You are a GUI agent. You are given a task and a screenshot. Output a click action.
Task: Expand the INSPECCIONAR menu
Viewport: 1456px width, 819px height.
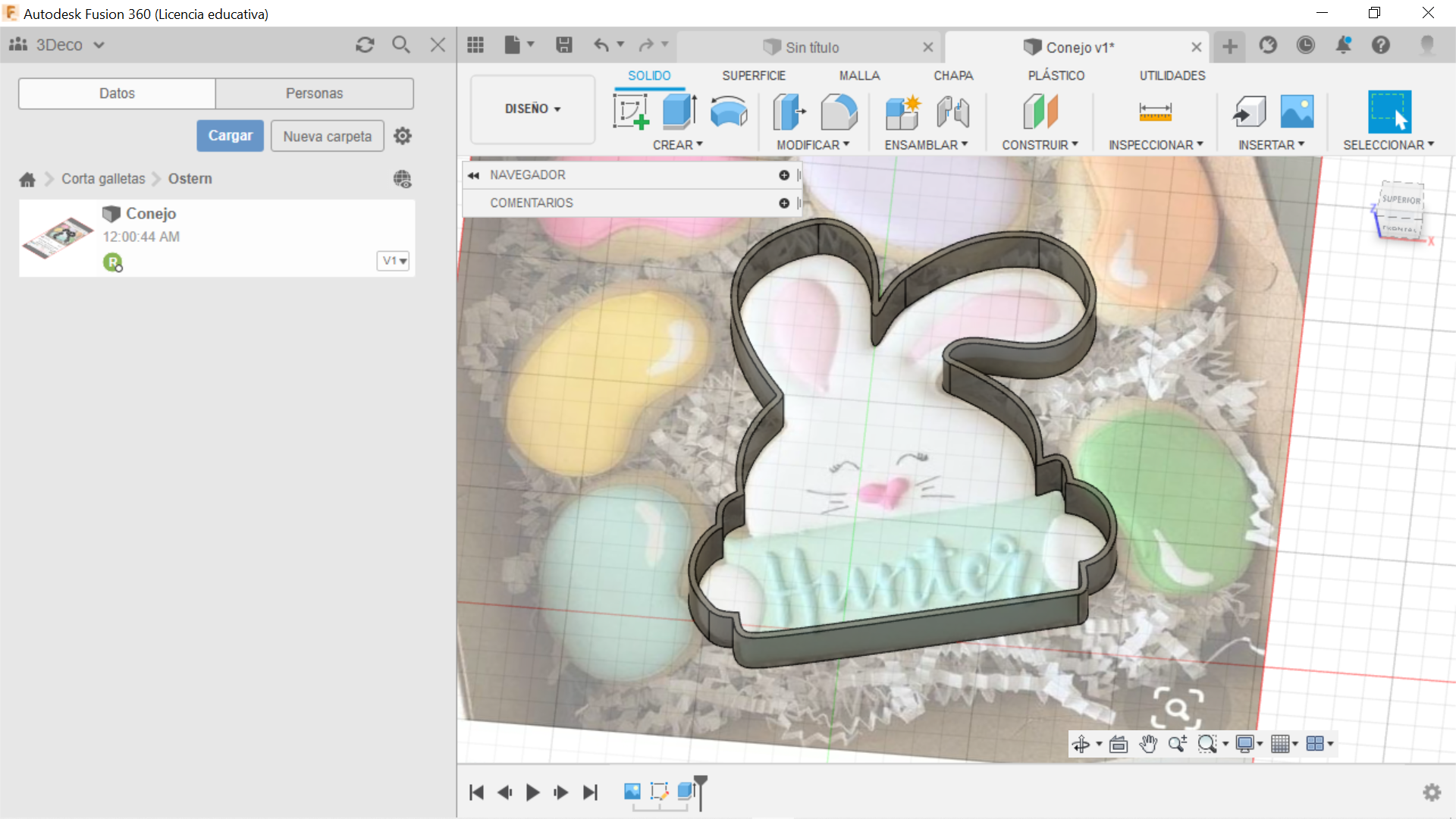[1156, 145]
